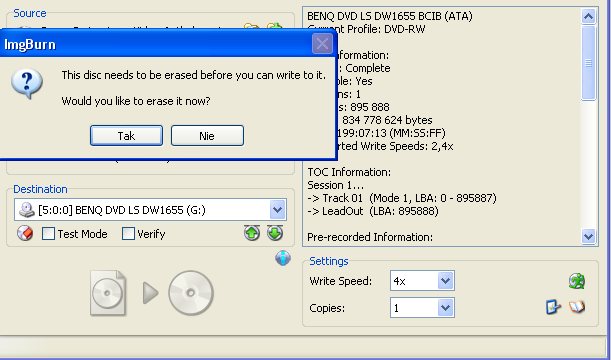Open the Destination drive dropdown
The image size is (611, 360).
(277, 210)
